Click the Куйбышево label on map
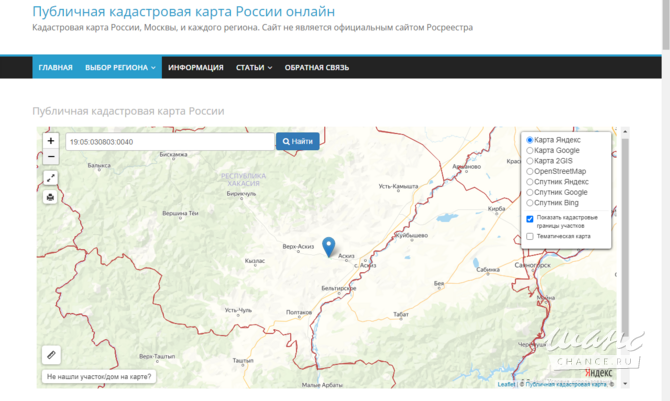 pyautogui.click(x=411, y=235)
